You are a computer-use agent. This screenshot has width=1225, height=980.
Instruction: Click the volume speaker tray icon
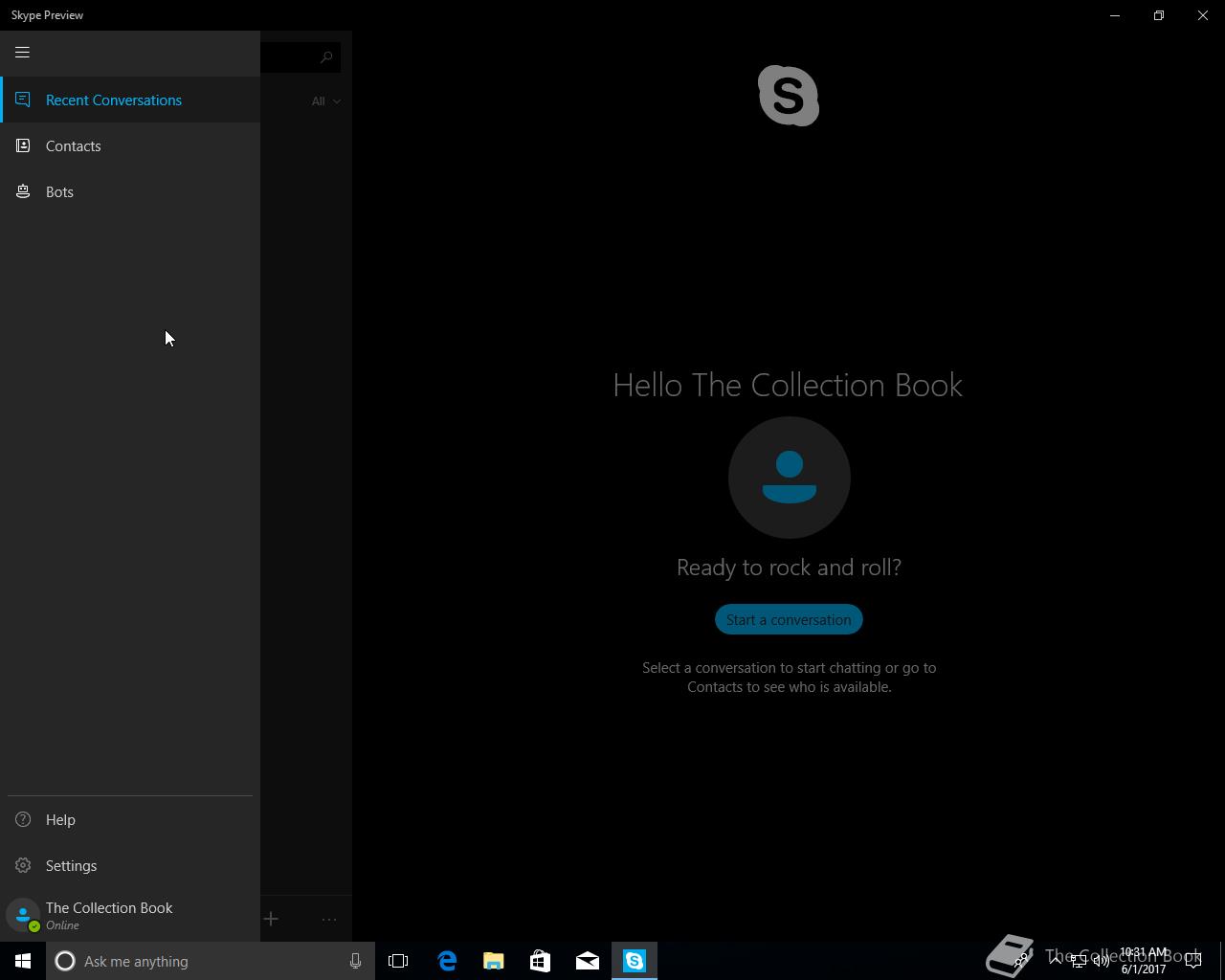[x=1102, y=961]
